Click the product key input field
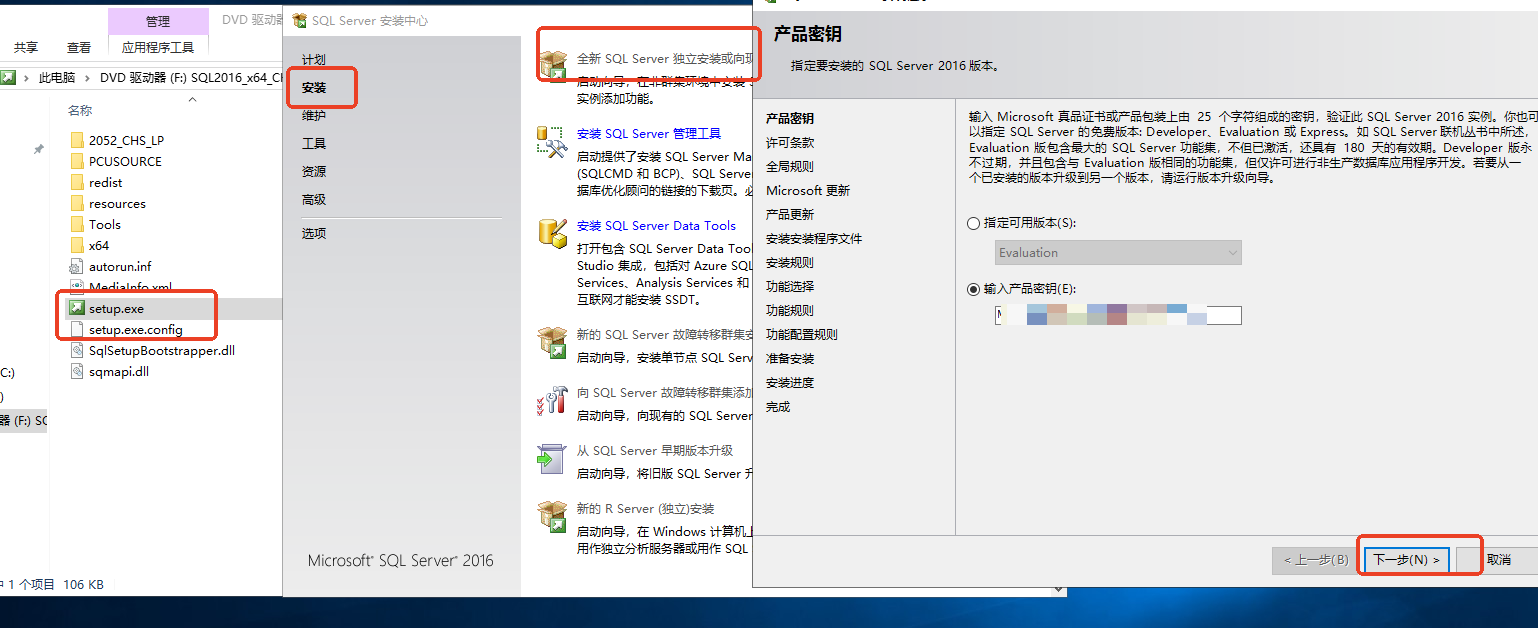The width and height of the screenshot is (1538, 628). (1118, 316)
